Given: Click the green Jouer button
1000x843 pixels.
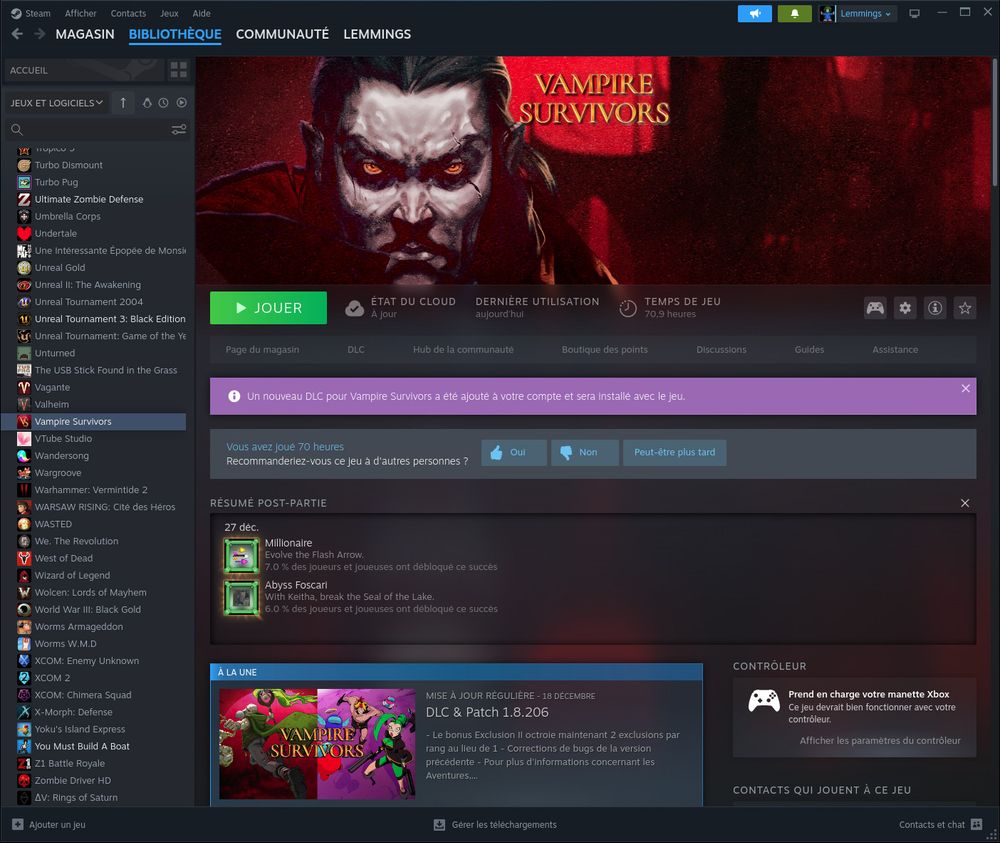Looking at the screenshot, I should pyautogui.click(x=268, y=308).
